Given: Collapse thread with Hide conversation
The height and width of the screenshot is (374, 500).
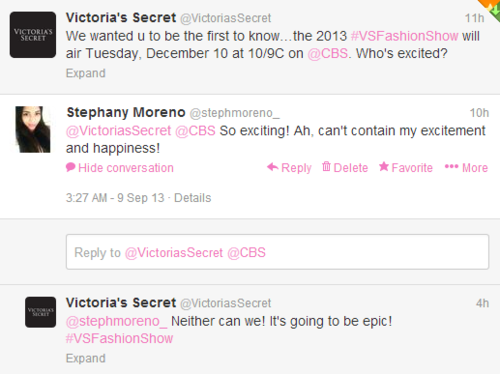Looking at the screenshot, I should (x=126, y=168).
